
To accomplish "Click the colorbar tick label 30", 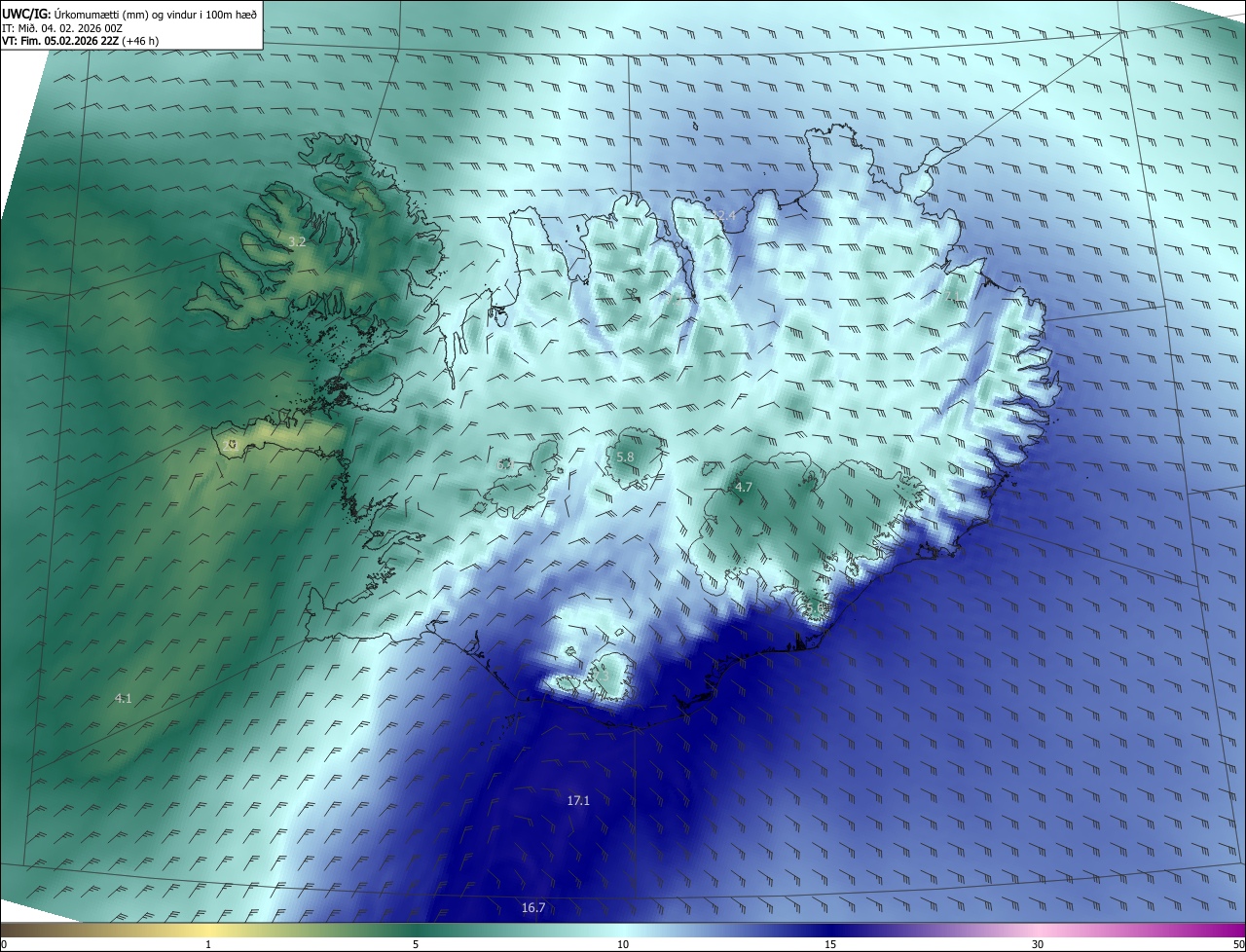I will [x=1038, y=944].
